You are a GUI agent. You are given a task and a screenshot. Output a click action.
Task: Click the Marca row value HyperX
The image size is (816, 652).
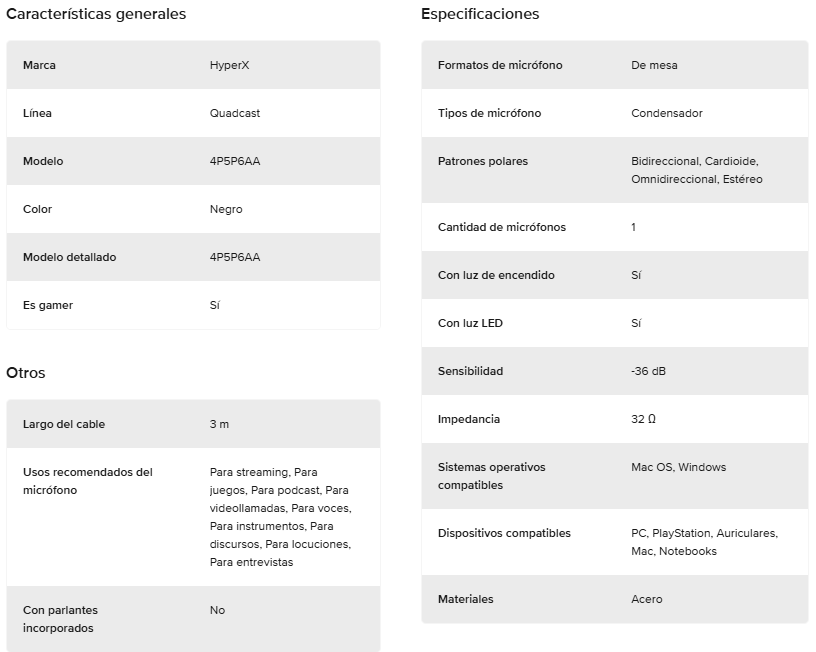pyautogui.click(x=229, y=65)
